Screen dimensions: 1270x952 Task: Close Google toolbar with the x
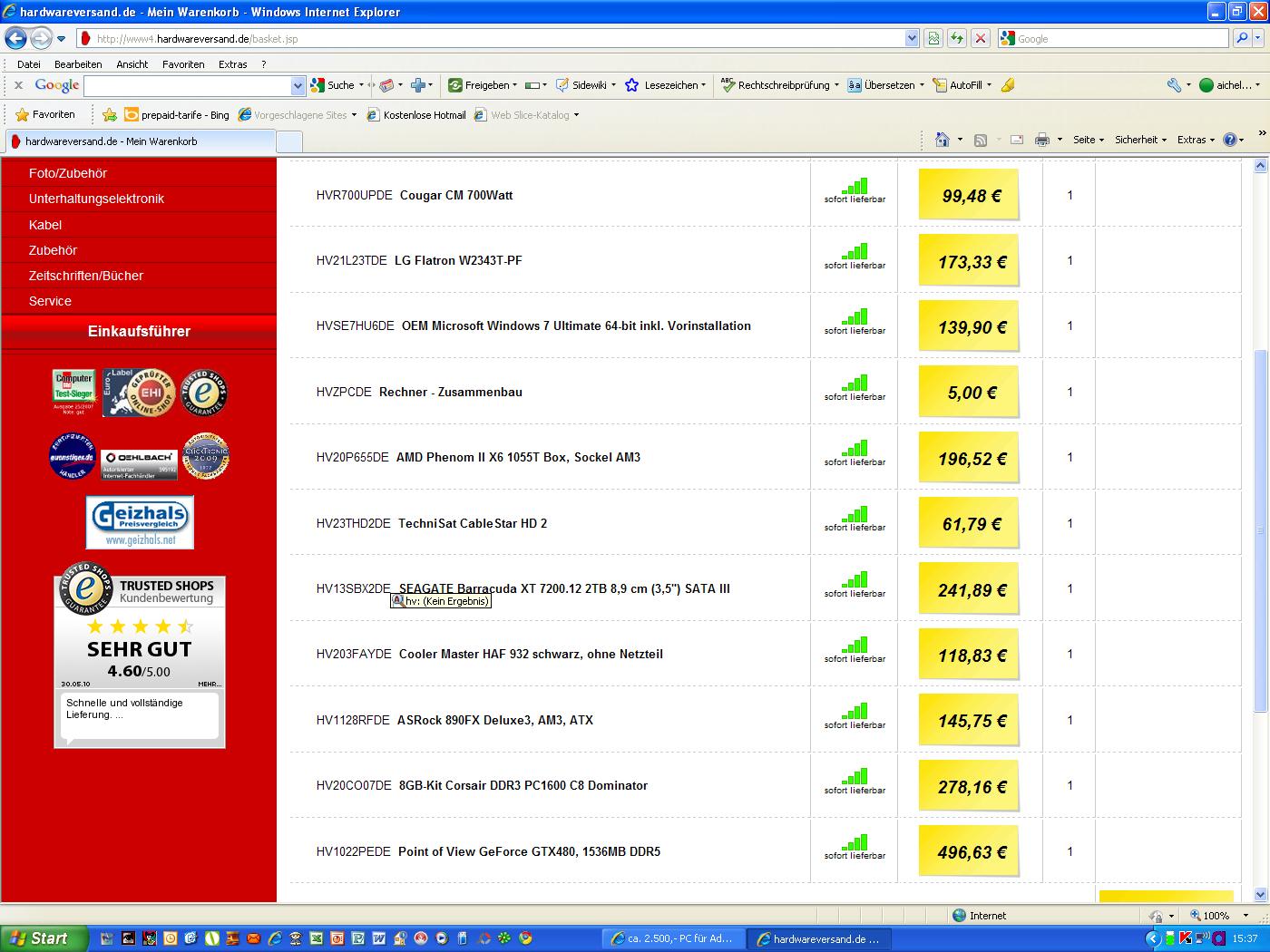click(x=18, y=85)
